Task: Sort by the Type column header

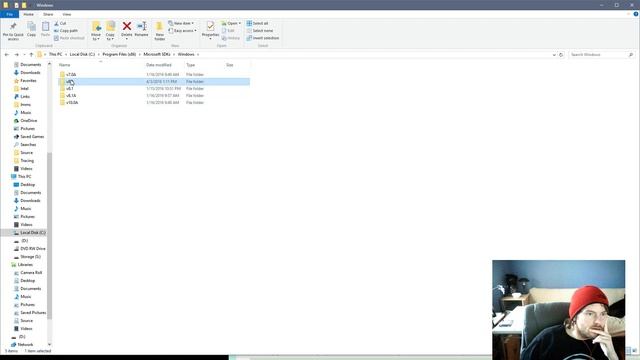Action: click(x=190, y=65)
